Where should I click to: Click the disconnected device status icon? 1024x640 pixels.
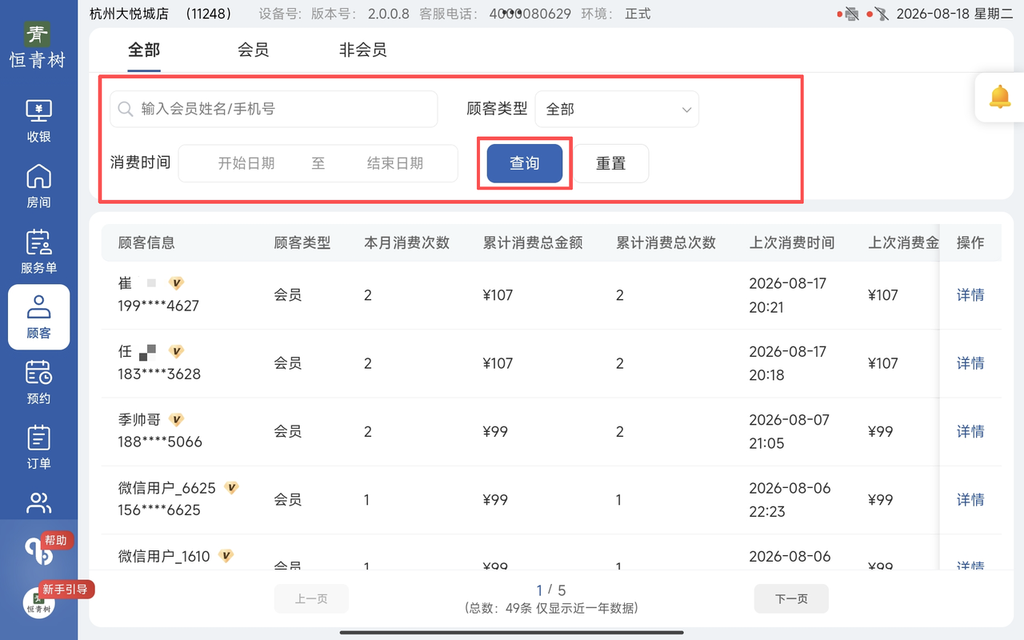(881, 14)
